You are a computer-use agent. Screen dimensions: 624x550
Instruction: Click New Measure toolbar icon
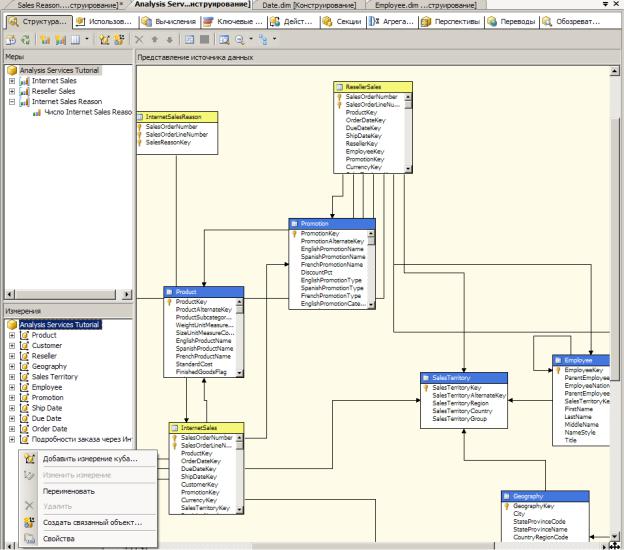click(x=60, y=39)
